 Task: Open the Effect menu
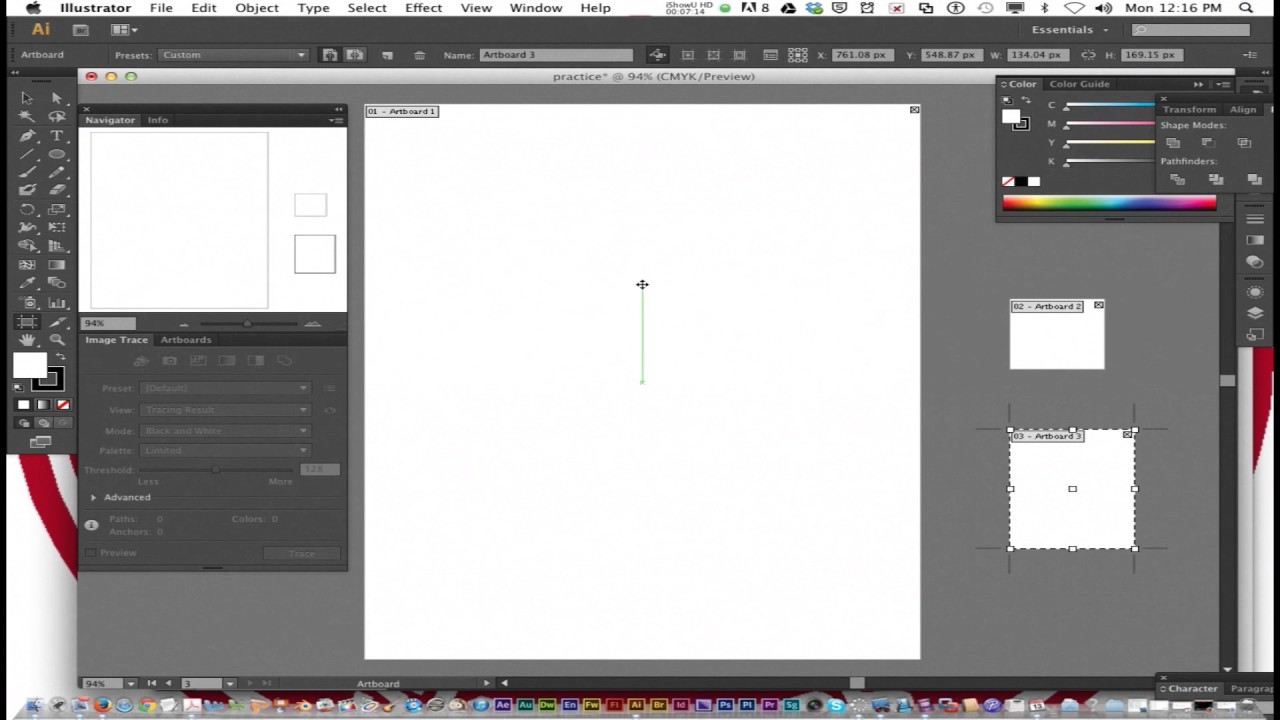point(423,8)
